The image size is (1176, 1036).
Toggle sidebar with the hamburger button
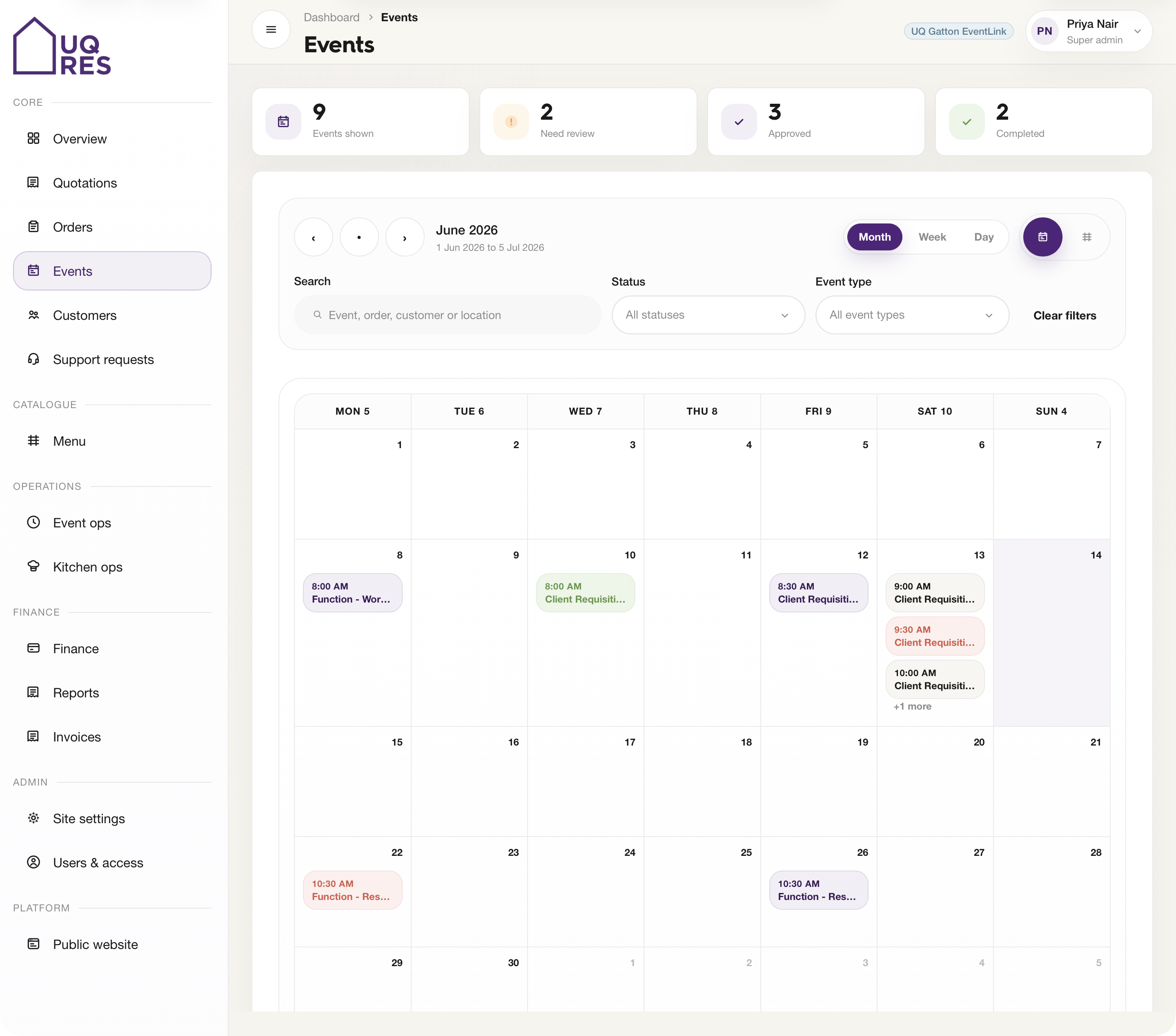[271, 29]
